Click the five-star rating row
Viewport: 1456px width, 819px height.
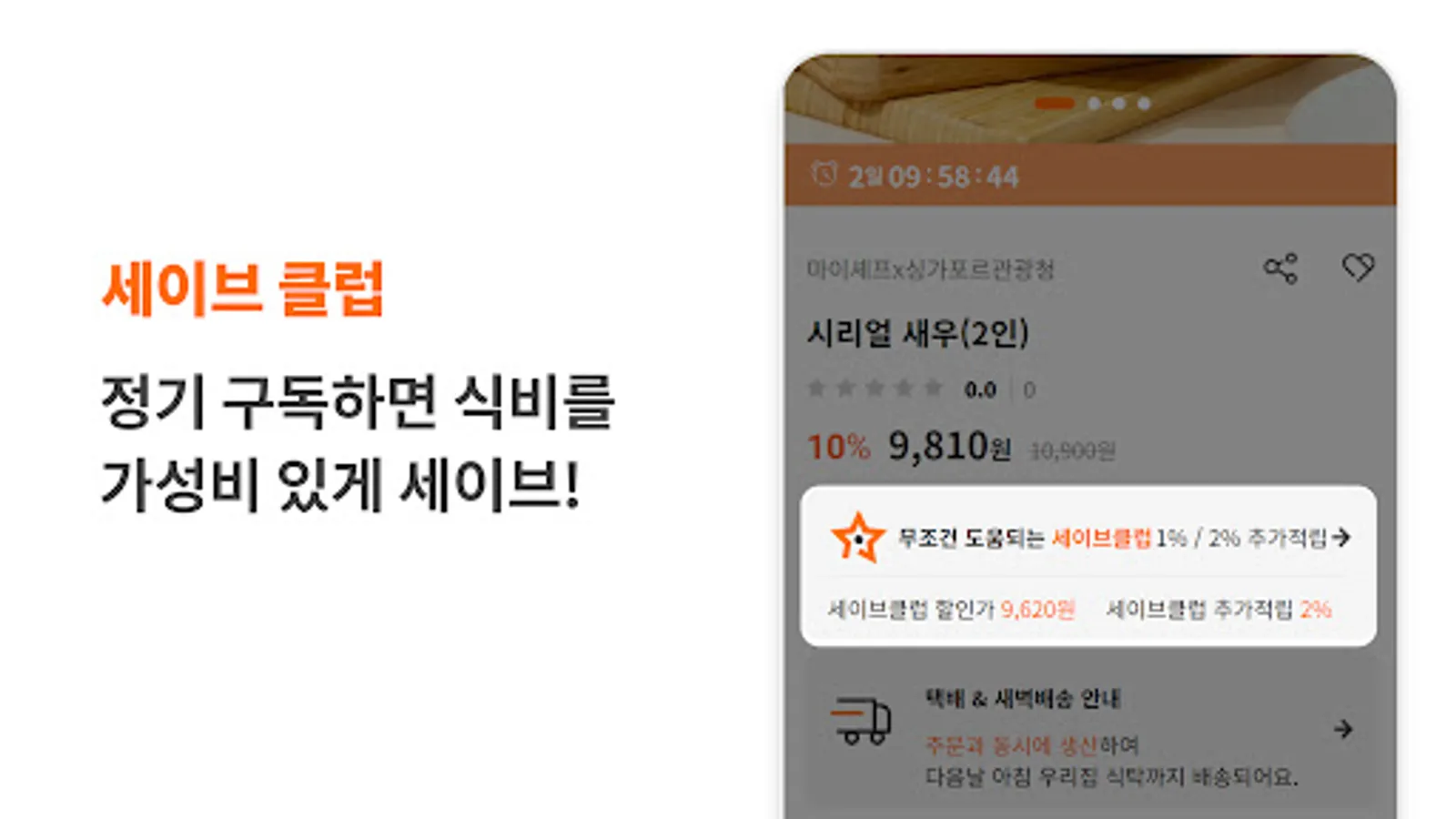click(875, 389)
